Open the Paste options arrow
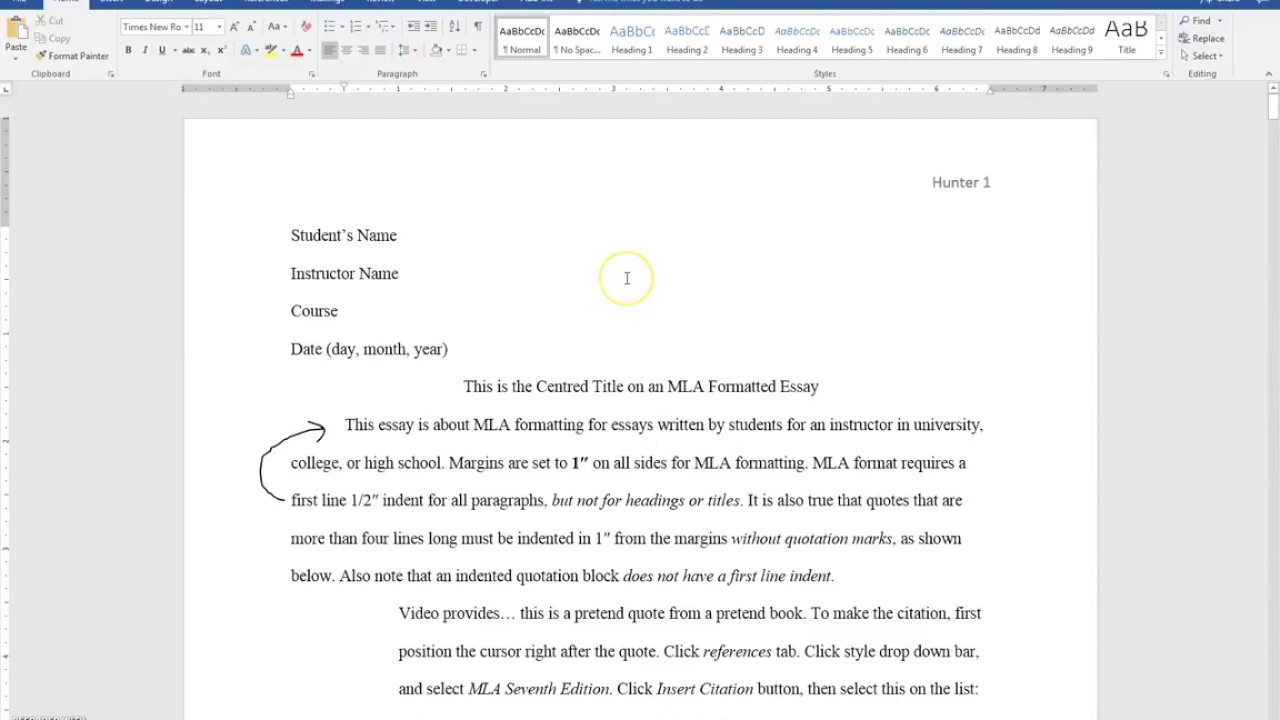 tap(15, 58)
